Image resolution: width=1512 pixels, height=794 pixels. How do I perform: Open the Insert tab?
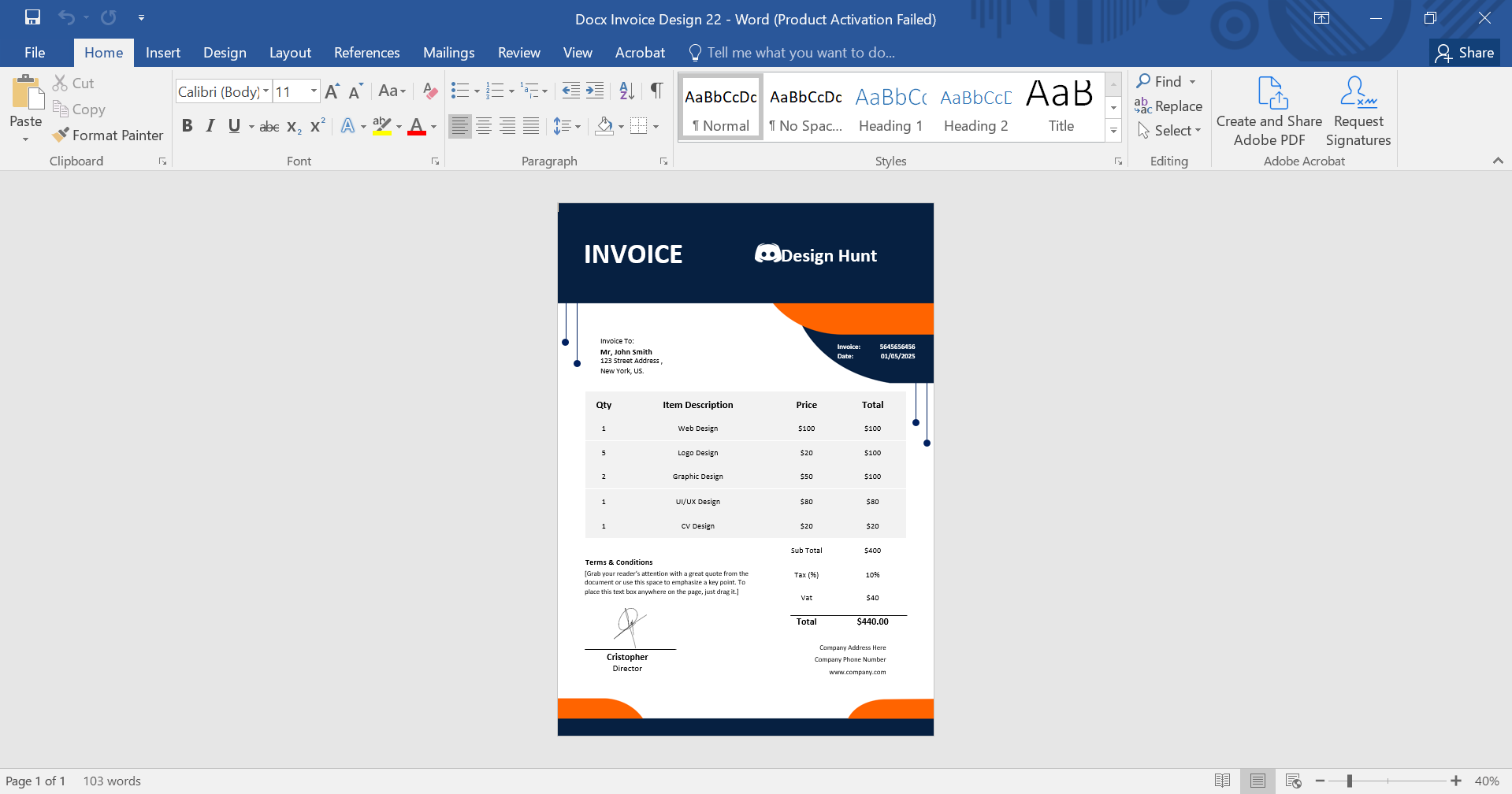click(x=162, y=53)
